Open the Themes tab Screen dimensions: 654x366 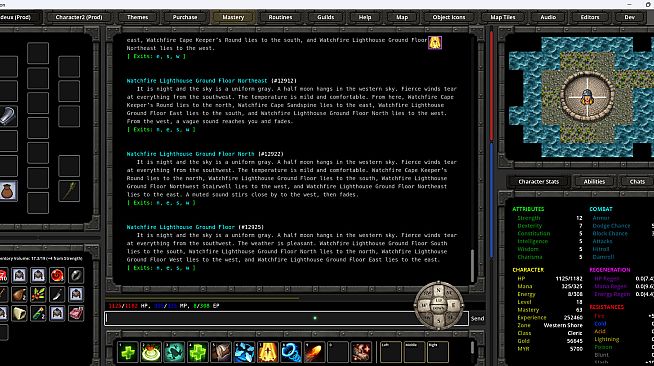point(138,17)
